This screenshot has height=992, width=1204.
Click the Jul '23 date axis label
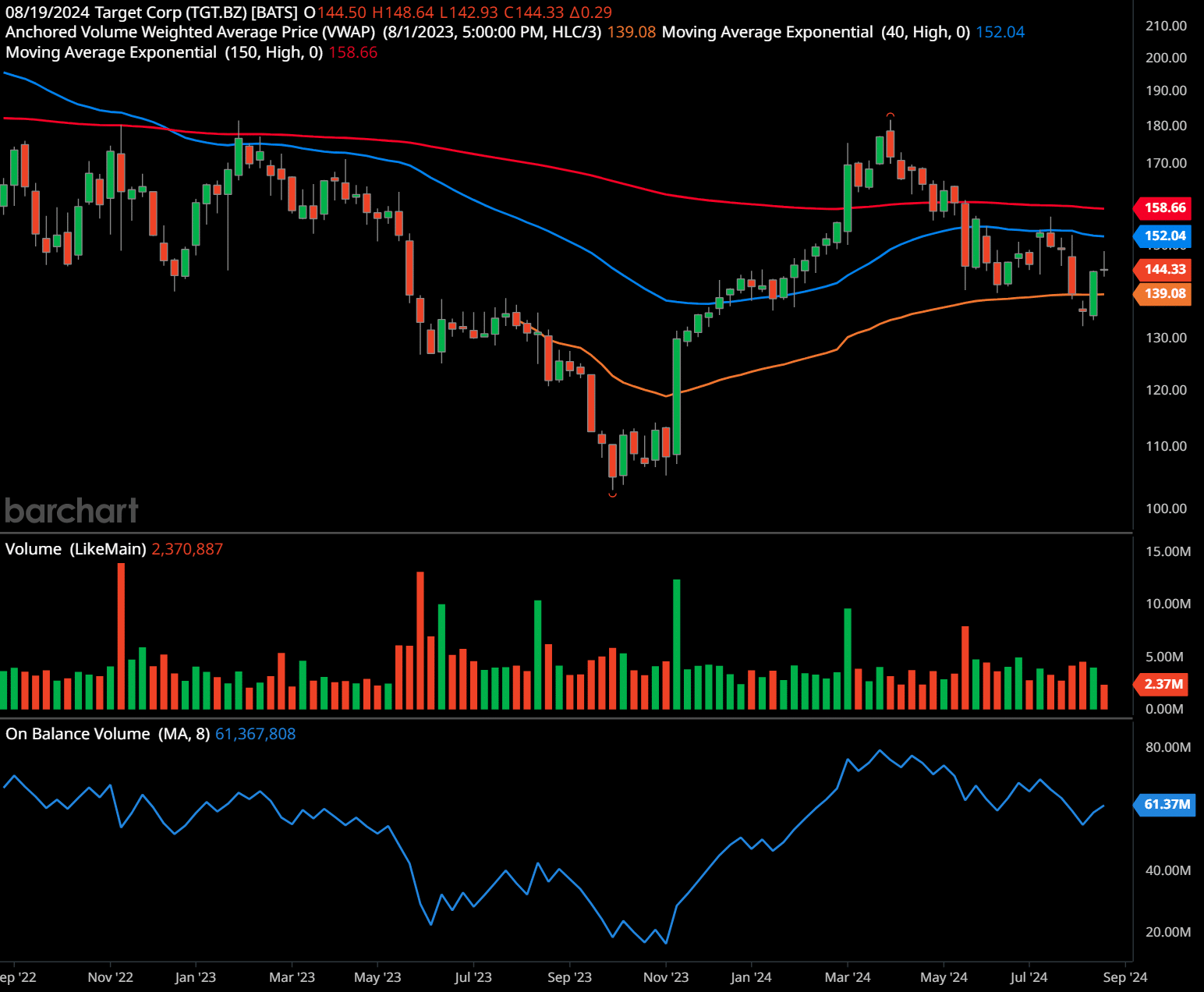pos(473,977)
